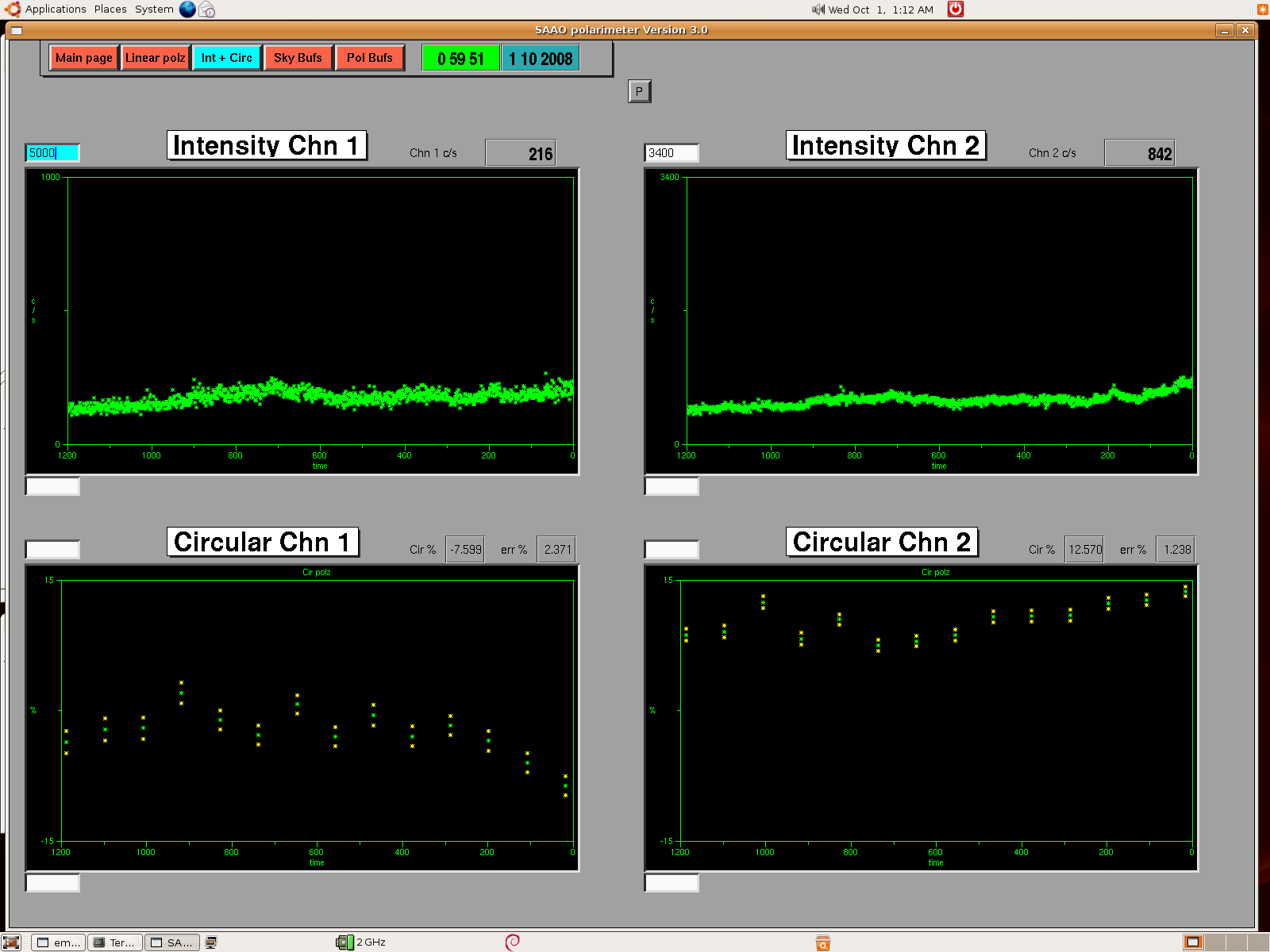The width and height of the screenshot is (1270, 952).
Task: Open the System menu
Action: coord(154,10)
